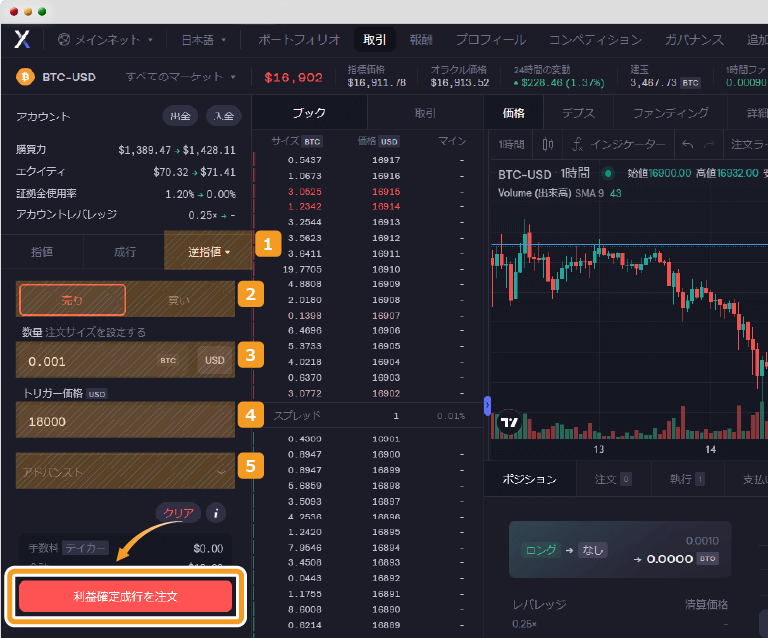This screenshot has width=768, height=638.
Task: Click the TradingView logo on chart
Action: [x=509, y=422]
